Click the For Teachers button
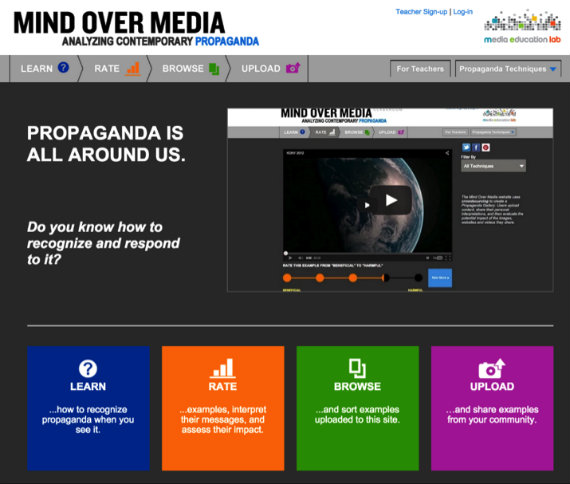 (x=420, y=69)
